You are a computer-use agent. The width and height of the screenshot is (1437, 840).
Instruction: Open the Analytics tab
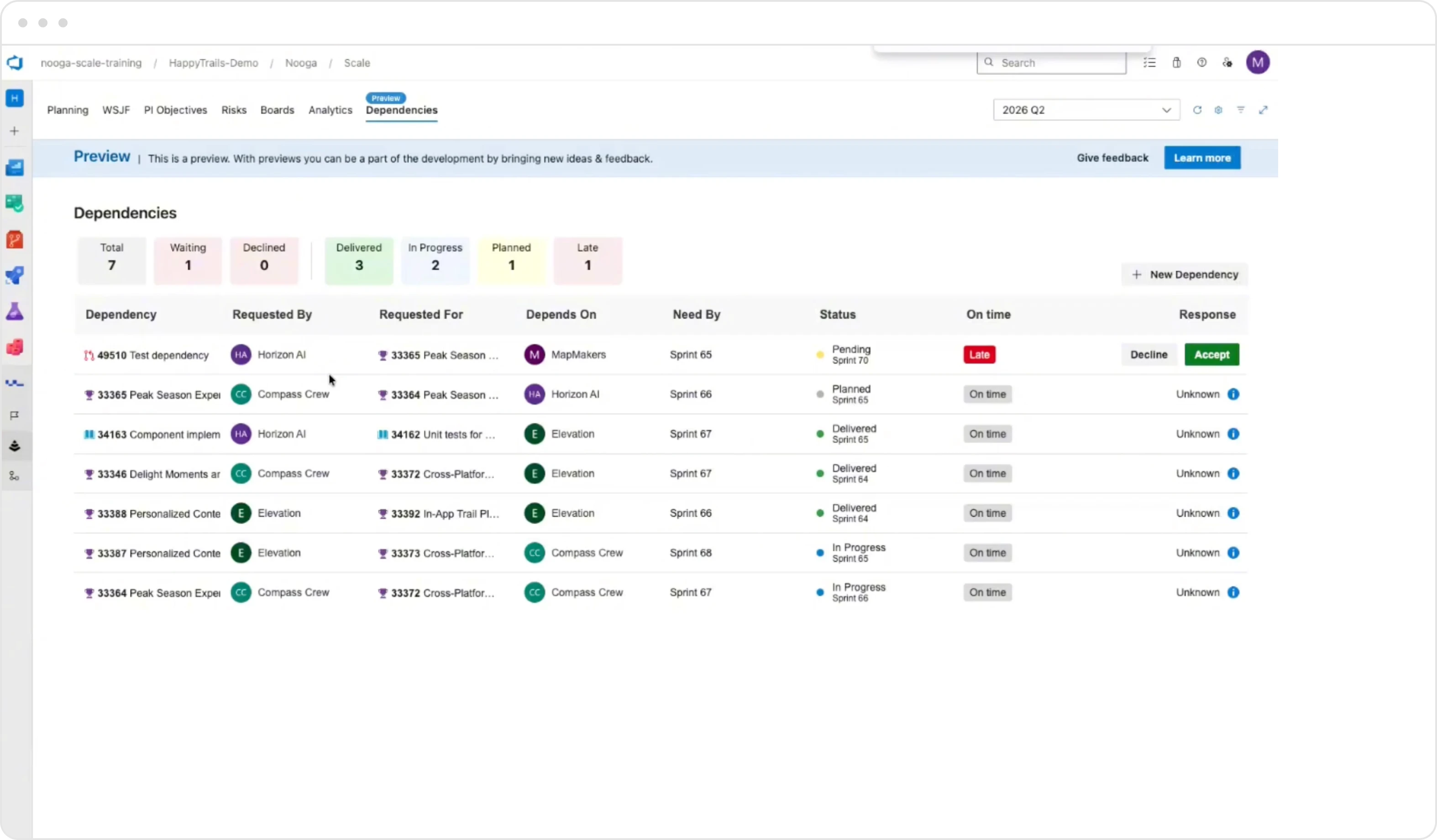click(x=330, y=110)
